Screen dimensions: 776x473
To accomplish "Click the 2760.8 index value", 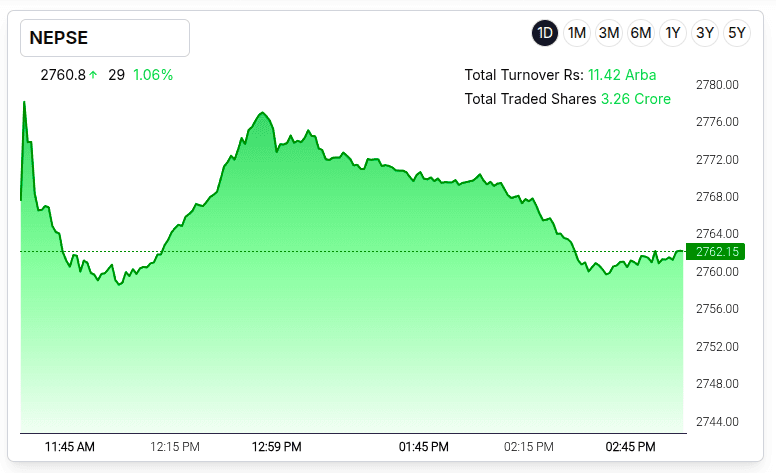I will (x=62, y=75).
